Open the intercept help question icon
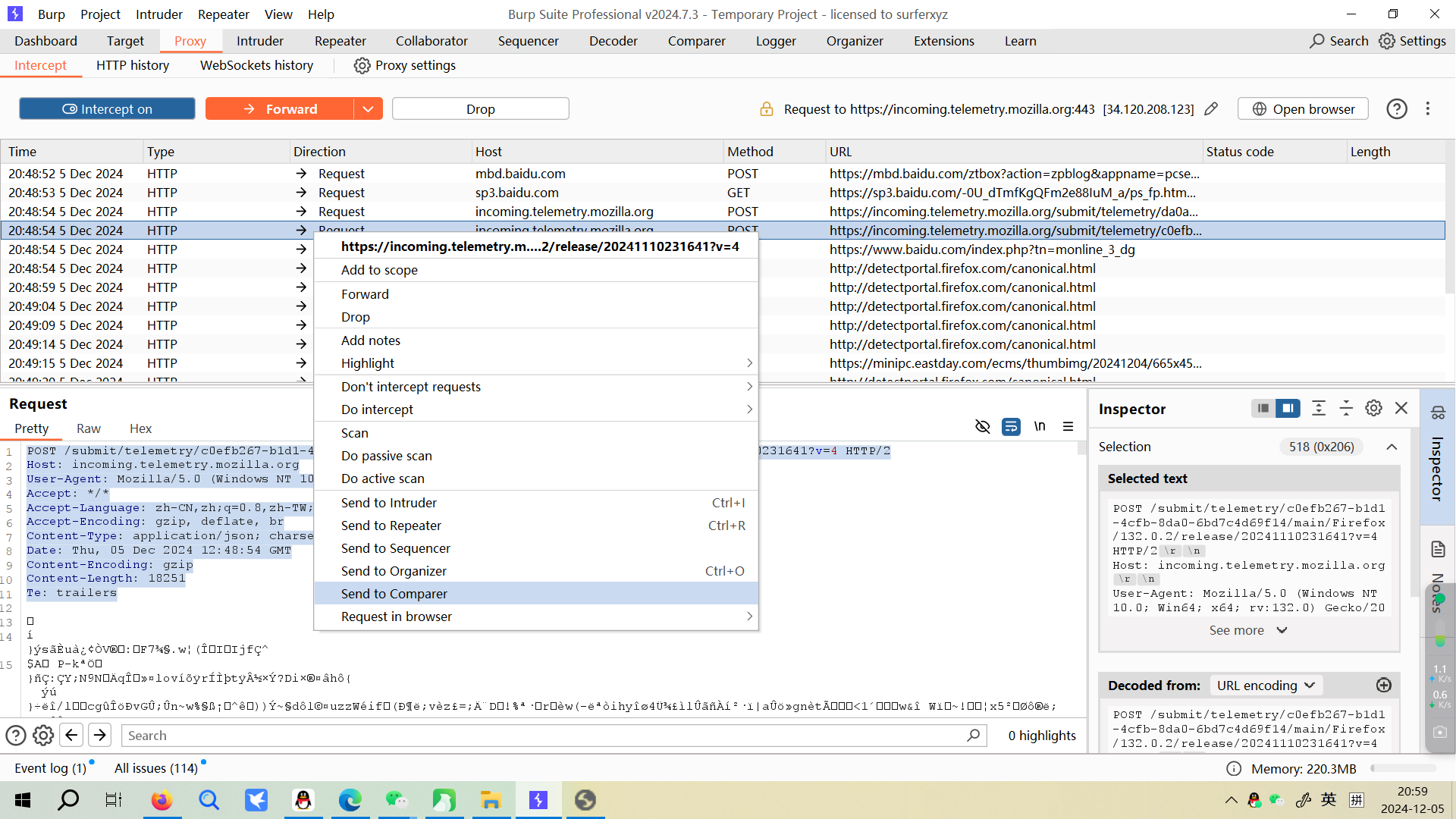 [1396, 109]
